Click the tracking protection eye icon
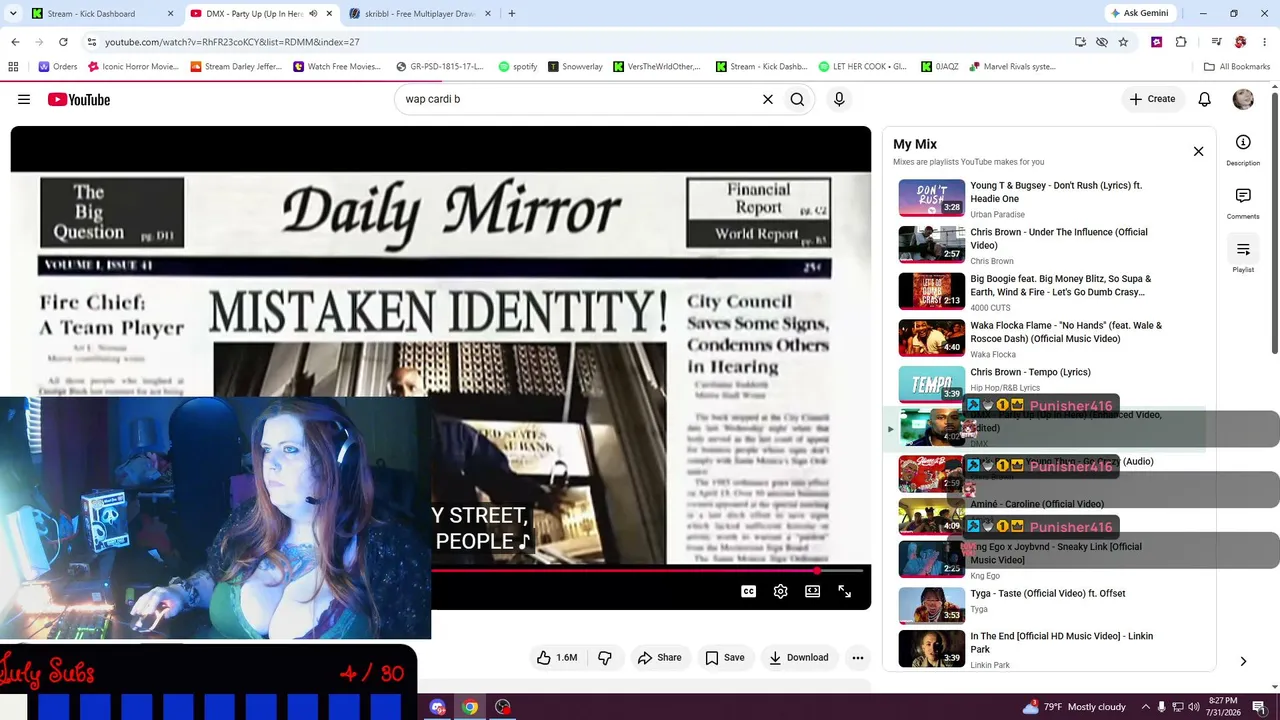The image size is (1280, 720). click(1102, 42)
